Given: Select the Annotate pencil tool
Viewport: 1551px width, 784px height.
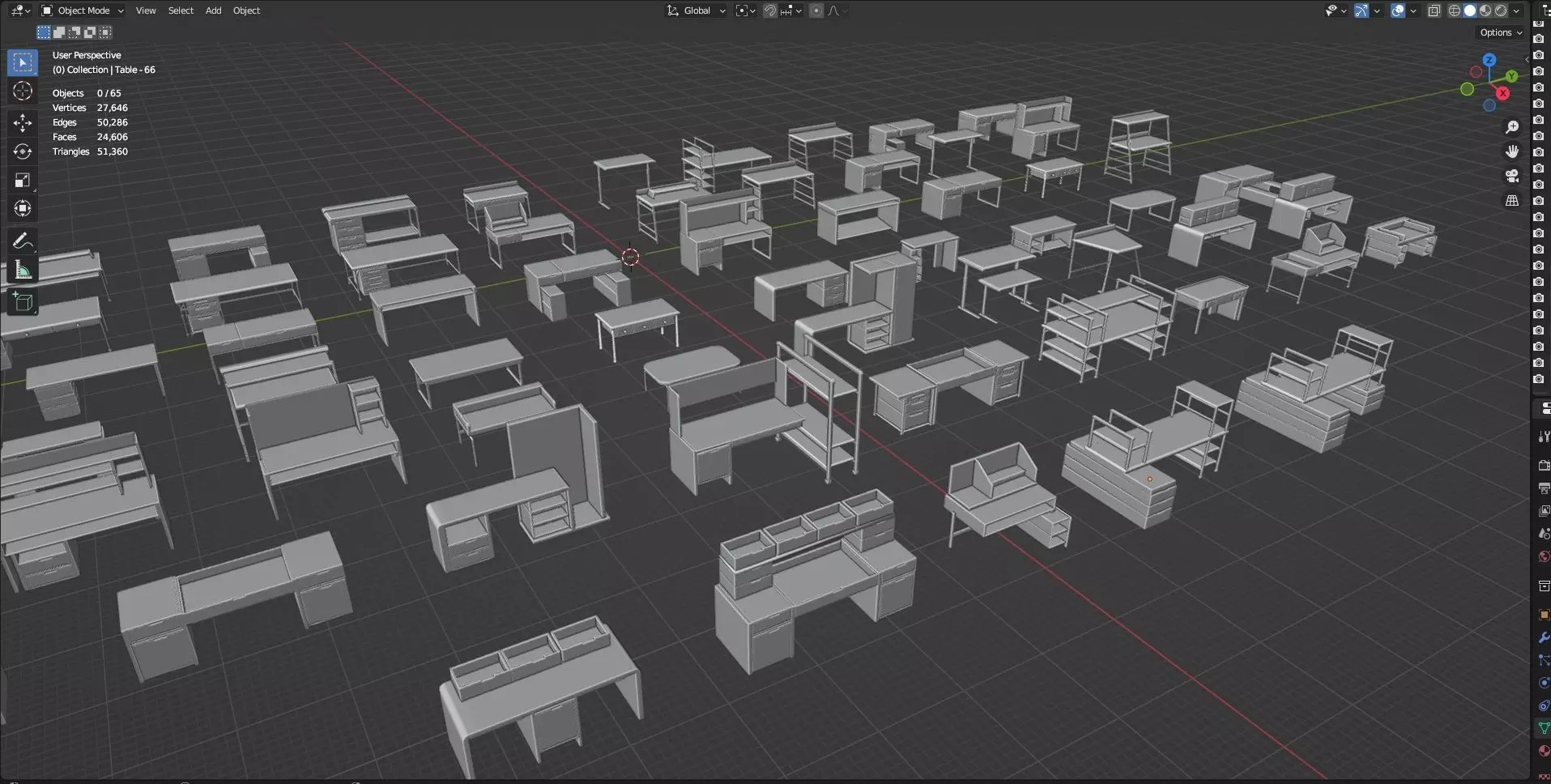Looking at the screenshot, I should click(x=23, y=241).
